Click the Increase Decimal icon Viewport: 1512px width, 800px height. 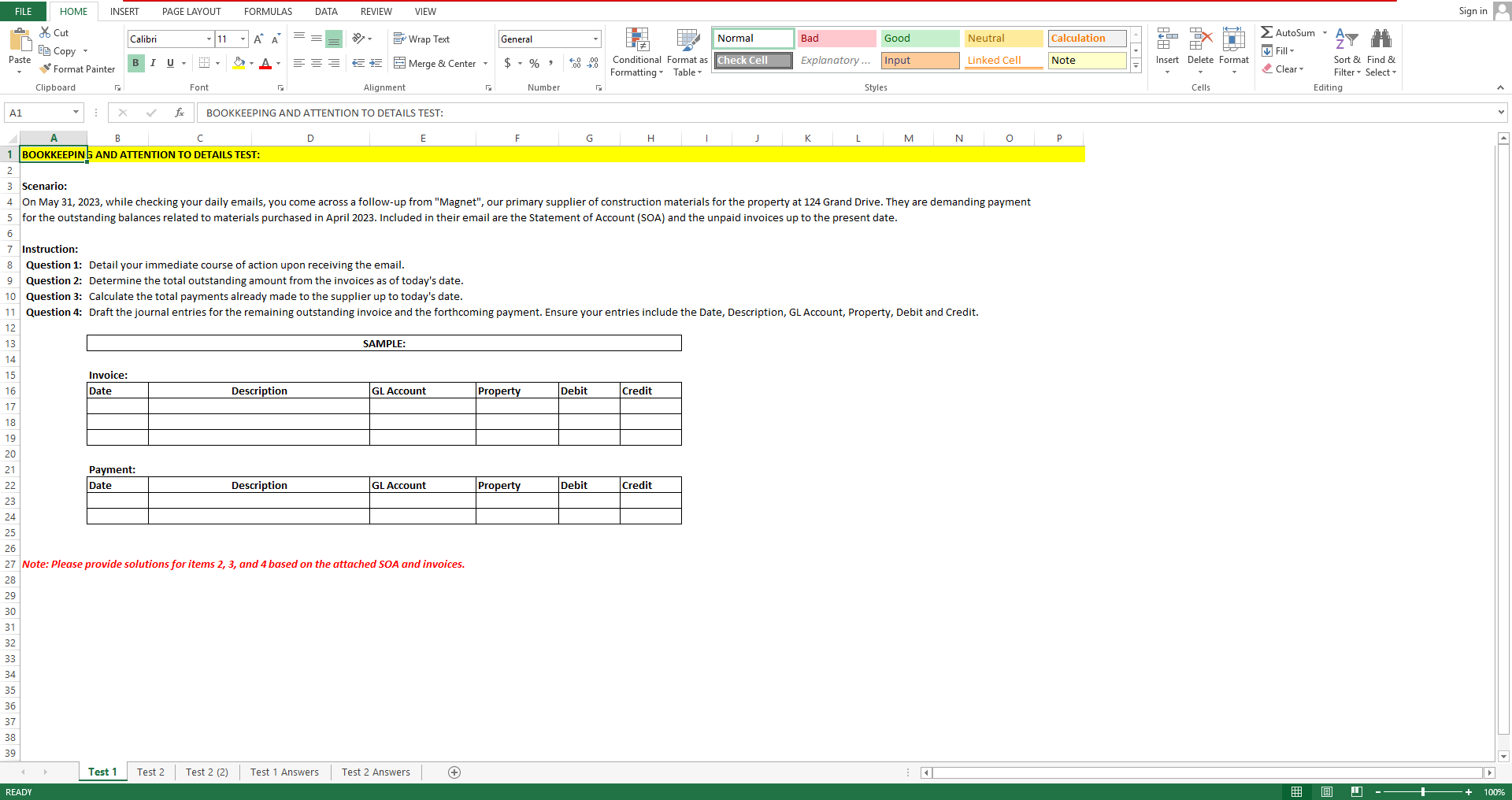(574, 64)
